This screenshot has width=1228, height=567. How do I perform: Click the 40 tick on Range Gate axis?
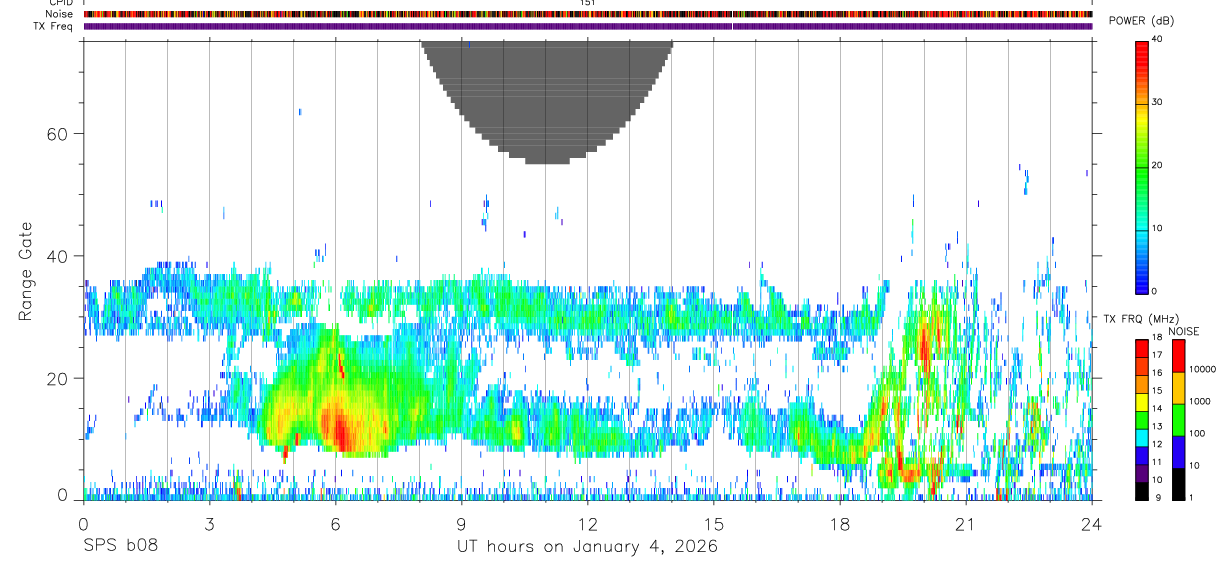58,256
